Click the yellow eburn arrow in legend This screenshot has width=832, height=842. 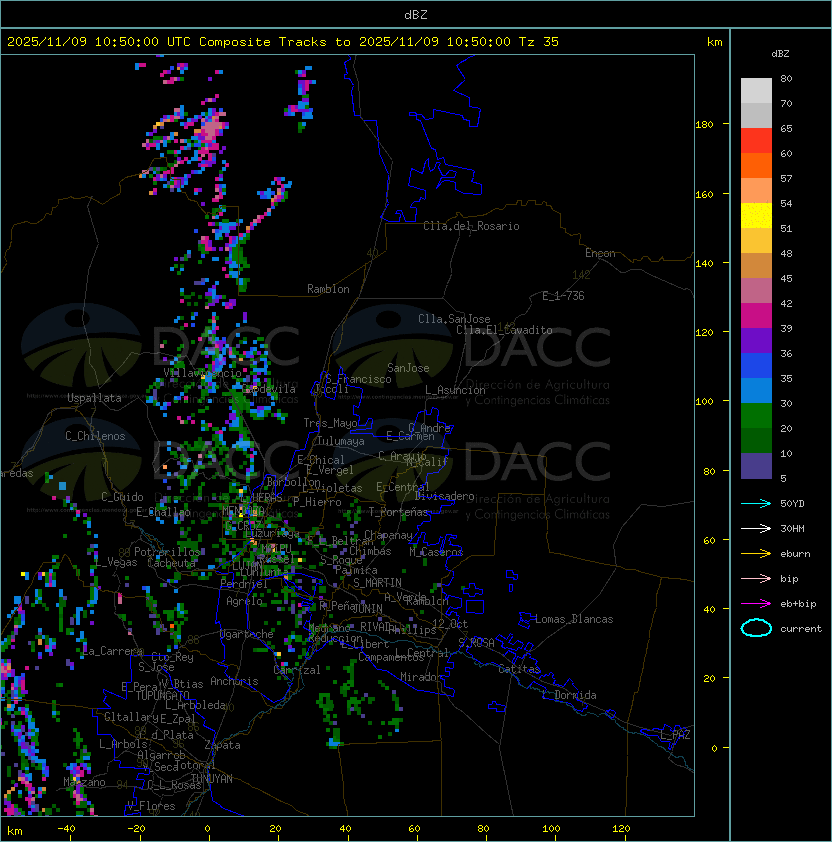click(756, 554)
